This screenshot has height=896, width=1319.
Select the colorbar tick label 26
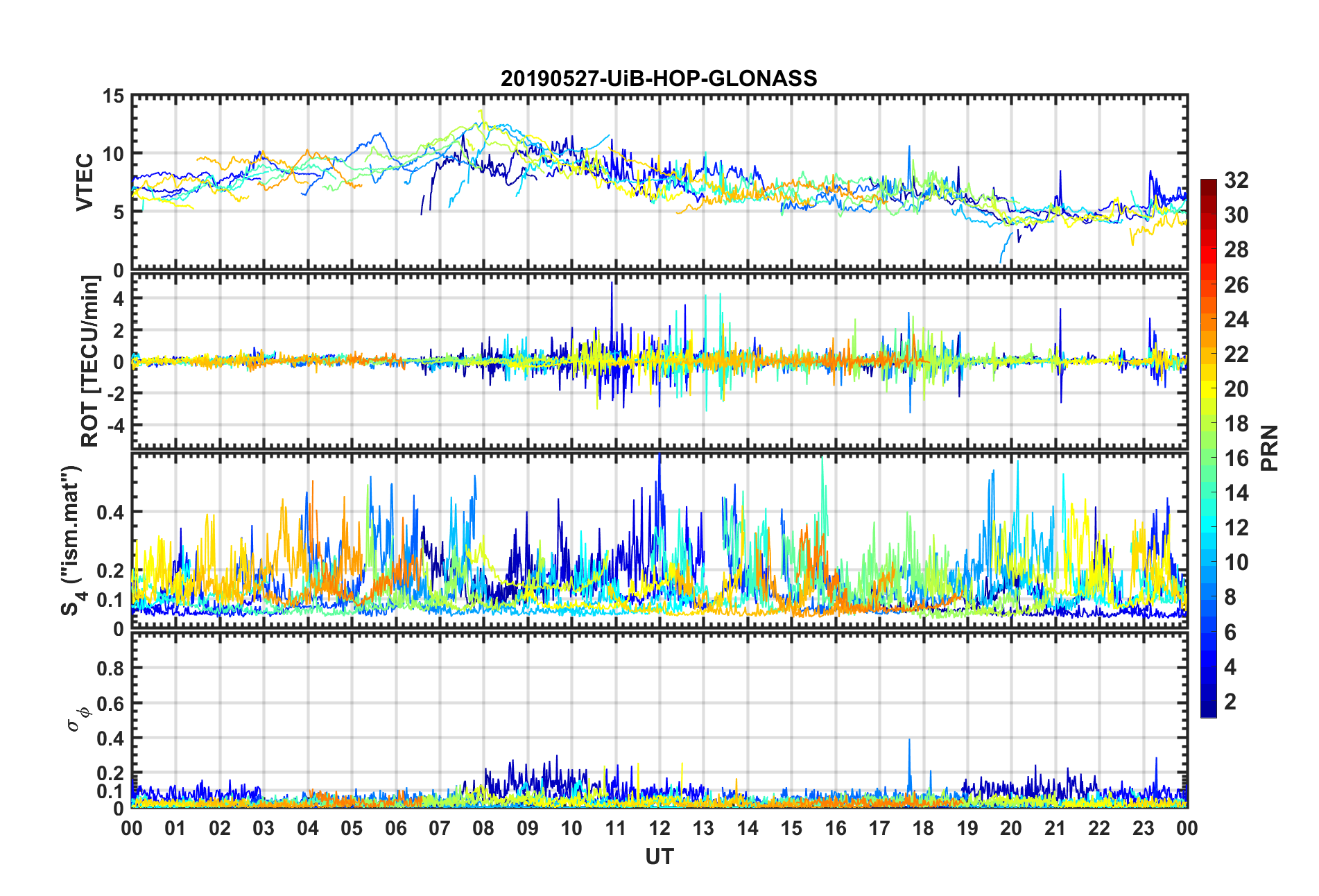click(1236, 285)
